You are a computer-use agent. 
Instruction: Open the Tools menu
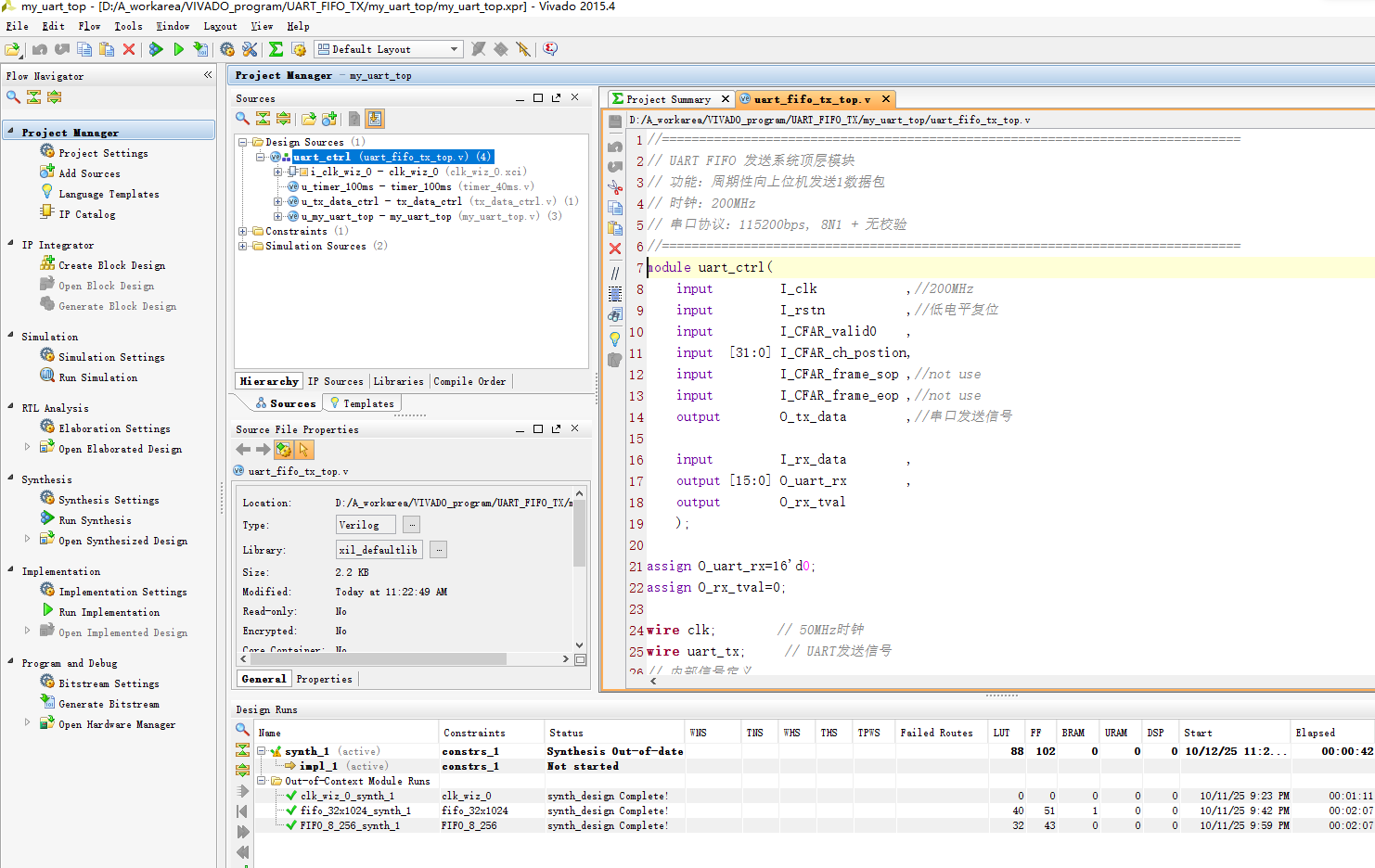coord(128,26)
